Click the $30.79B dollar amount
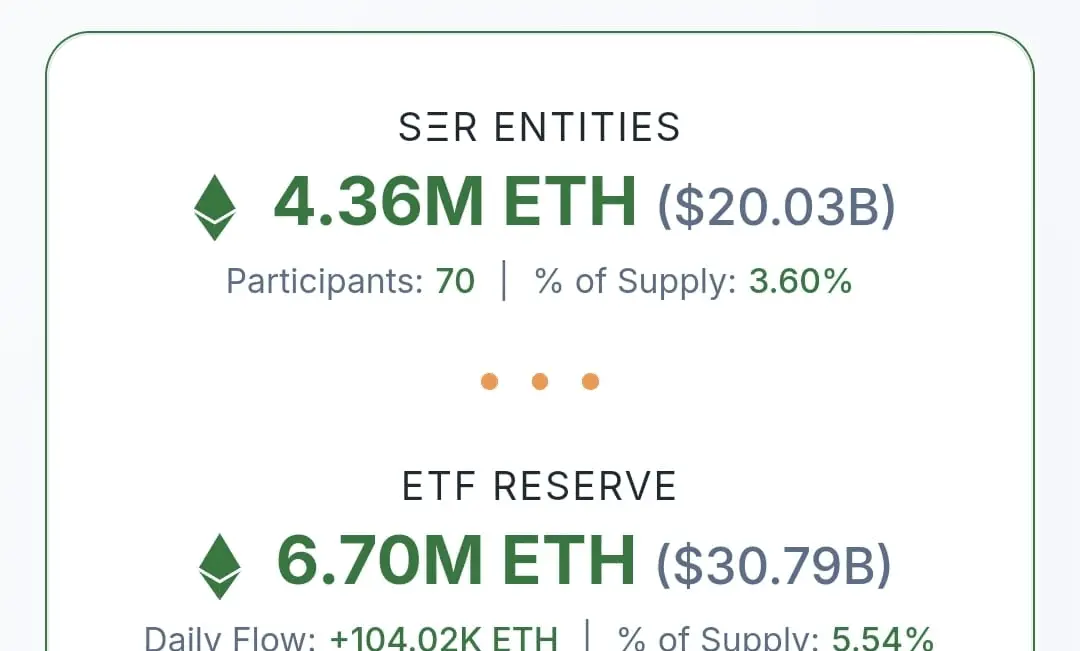Image resolution: width=1080 pixels, height=651 pixels. pyautogui.click(x=774, y=566)
